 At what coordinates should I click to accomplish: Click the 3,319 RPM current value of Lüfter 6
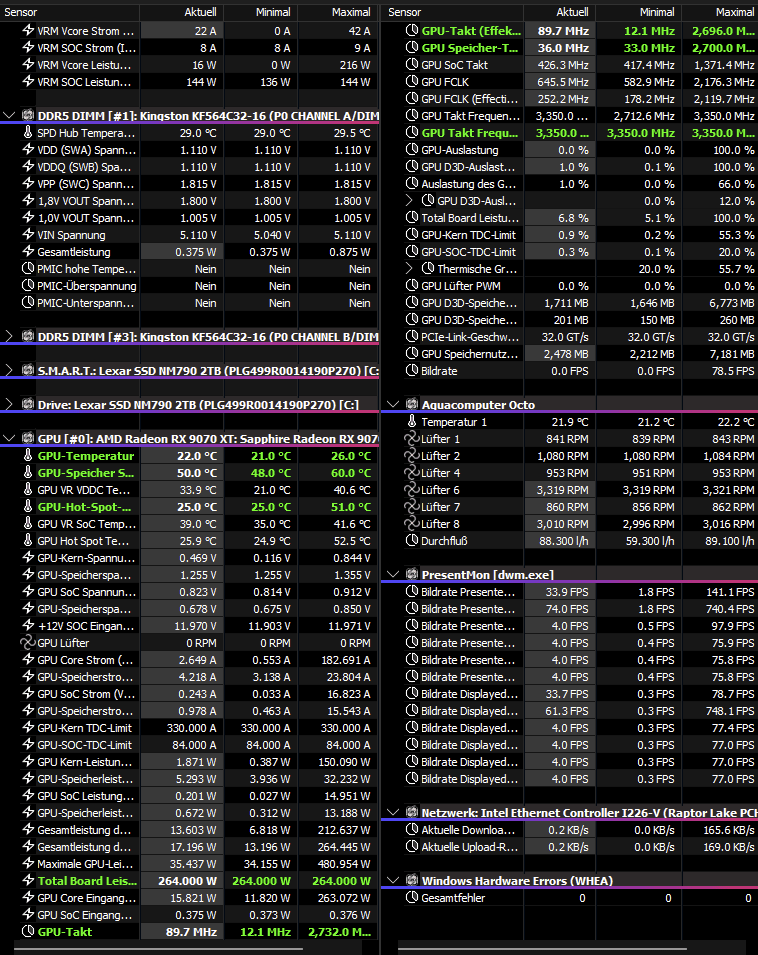[563, 490]
